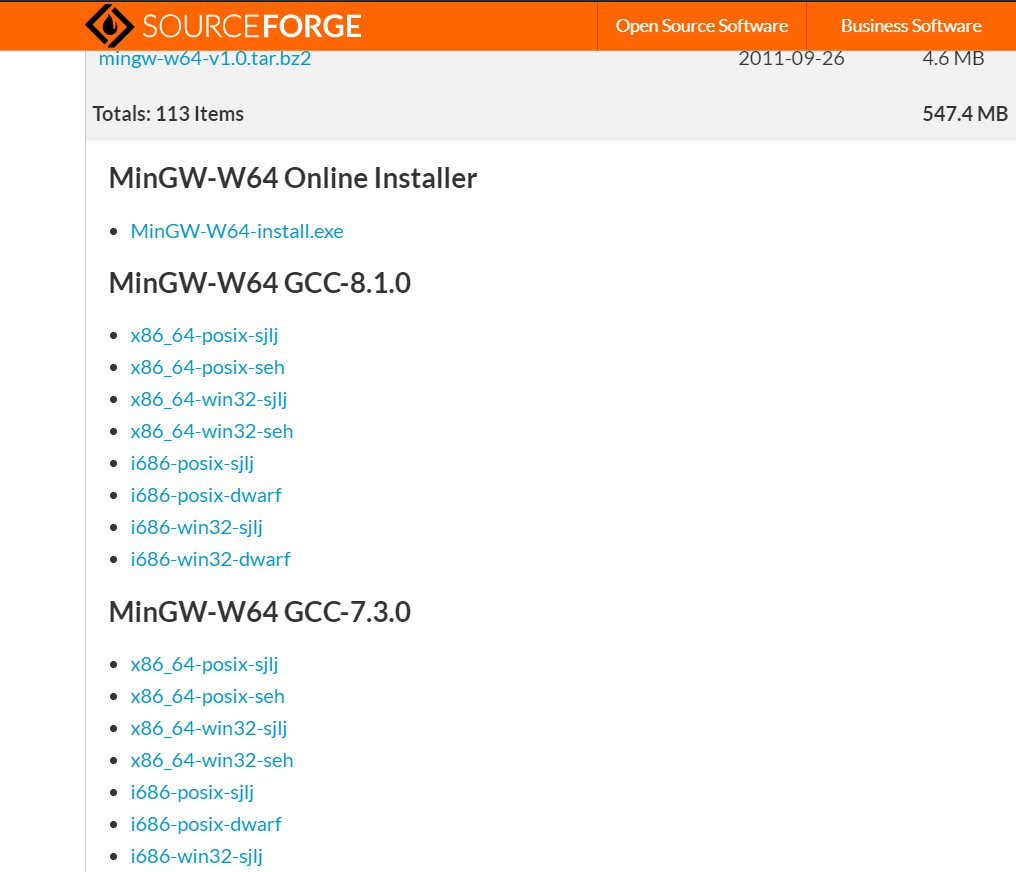Click the MinGW-W64 Online Installer heading

pos(293,178)
